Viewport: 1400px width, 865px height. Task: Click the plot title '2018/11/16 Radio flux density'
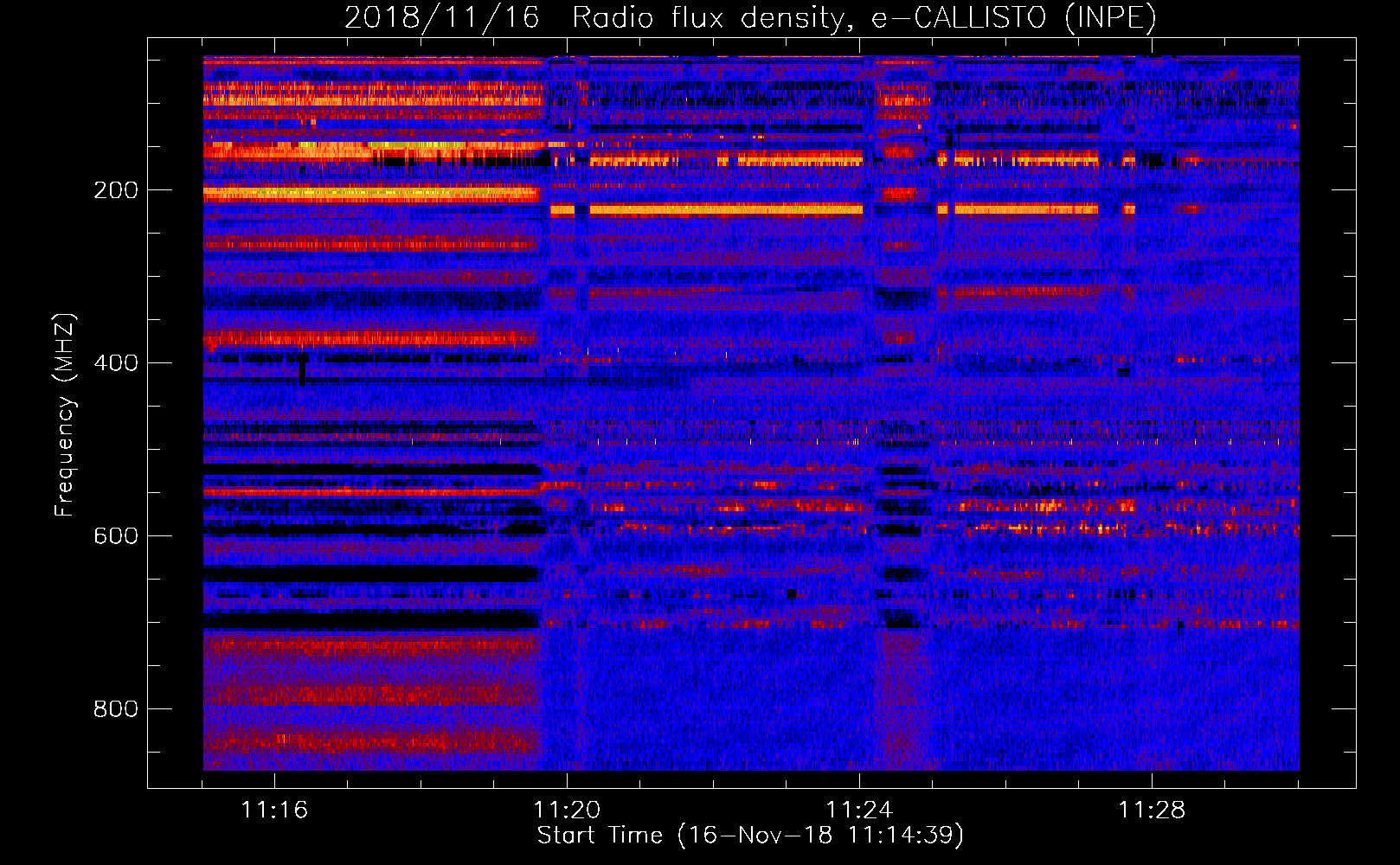click(750, 17)
